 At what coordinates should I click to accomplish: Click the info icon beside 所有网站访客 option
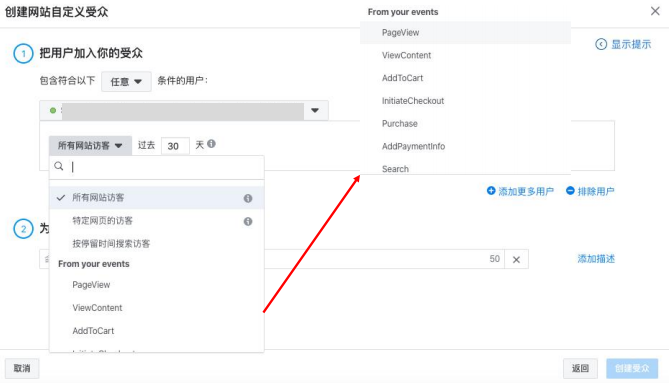[x=248, y=198]
